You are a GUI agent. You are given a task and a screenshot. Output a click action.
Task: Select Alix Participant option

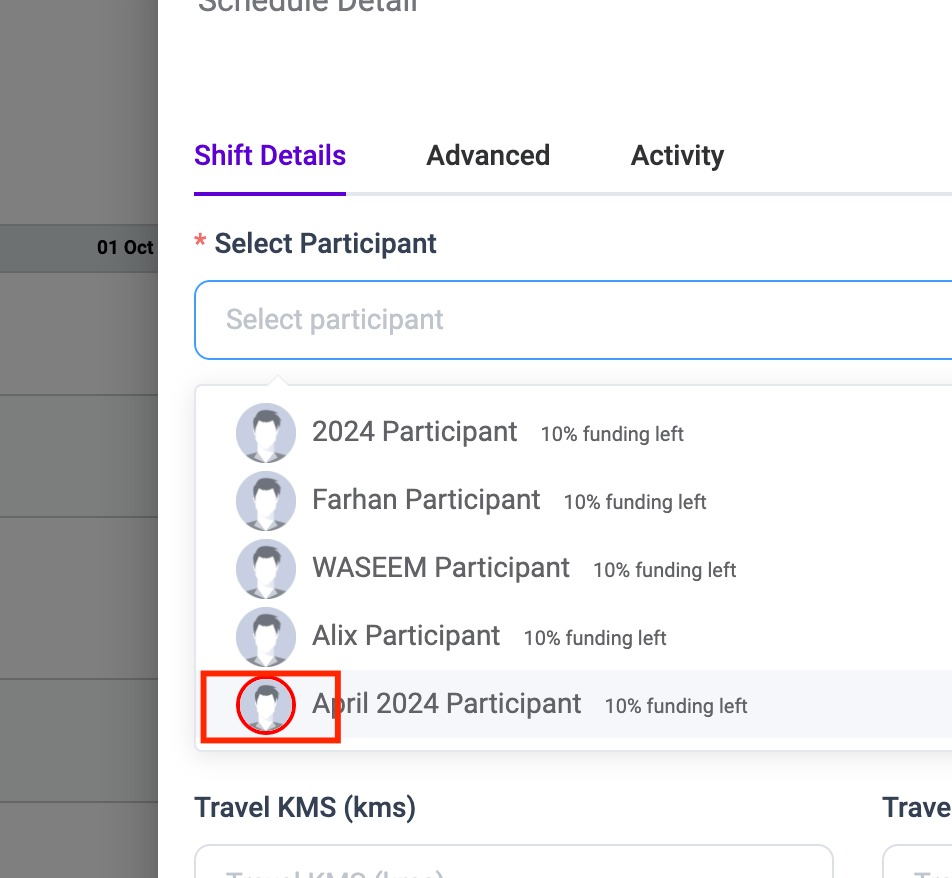(573, 637)
